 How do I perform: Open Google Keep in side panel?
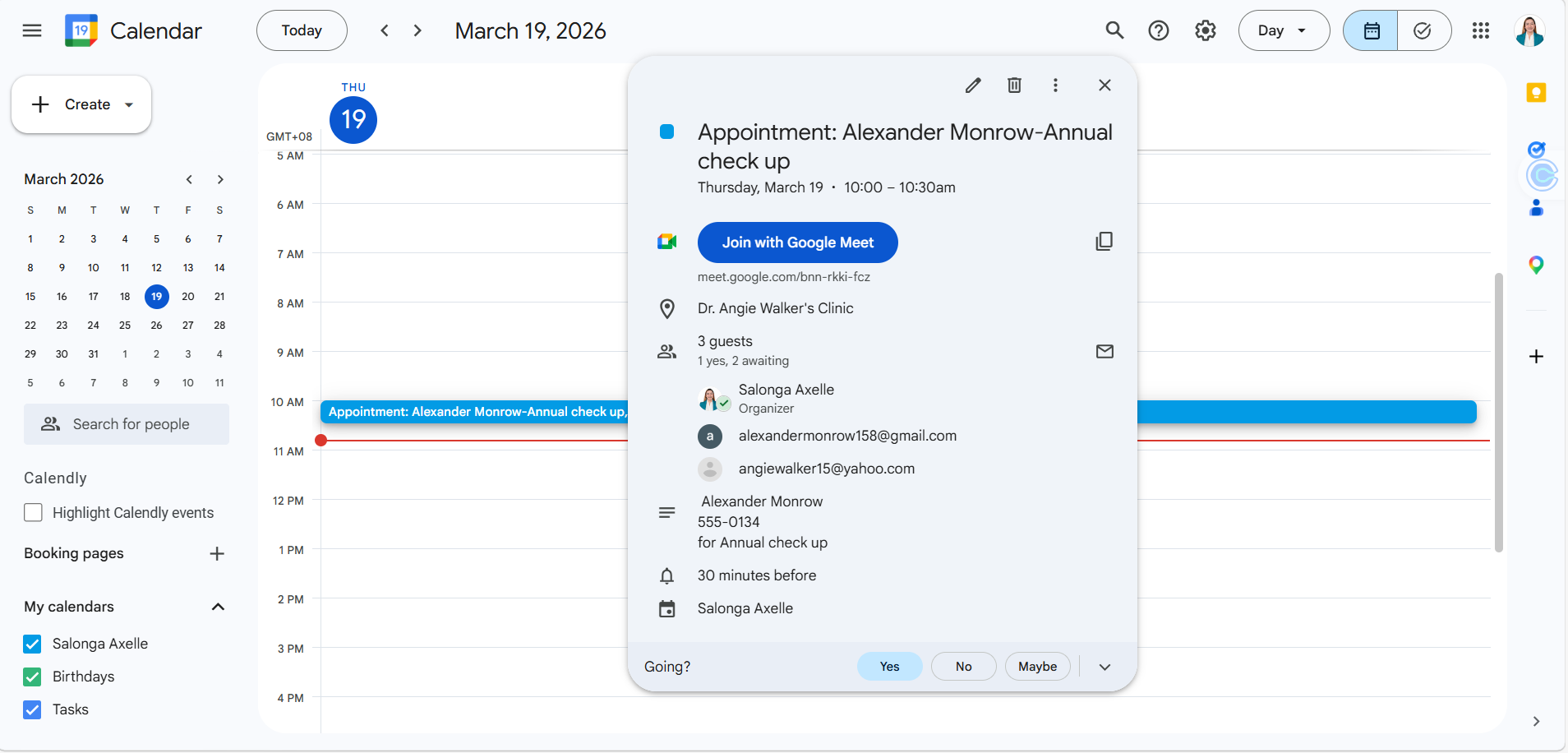pos(1535,93)
